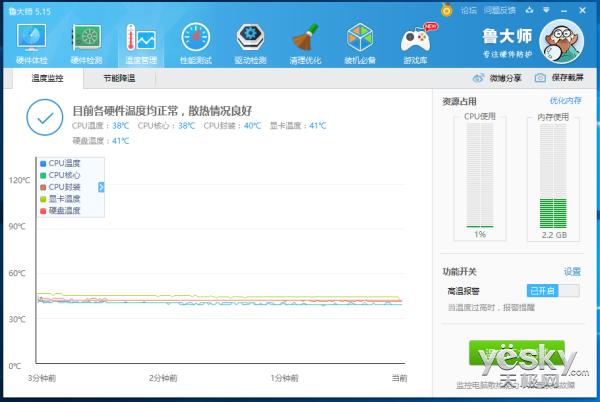Open 装机必备 essential software cube
The image size is (600, 402).
tap(360, 44)
